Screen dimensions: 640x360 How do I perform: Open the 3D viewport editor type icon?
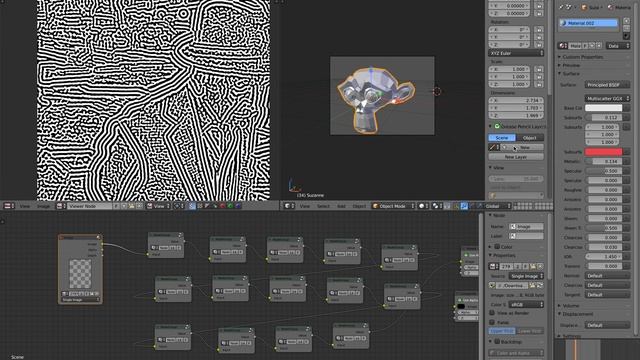289,206
